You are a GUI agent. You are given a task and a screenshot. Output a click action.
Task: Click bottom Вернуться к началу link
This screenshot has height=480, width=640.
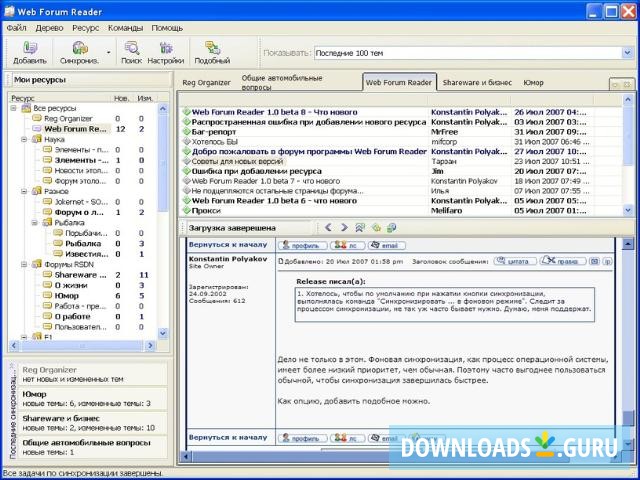tap(228, 438)
